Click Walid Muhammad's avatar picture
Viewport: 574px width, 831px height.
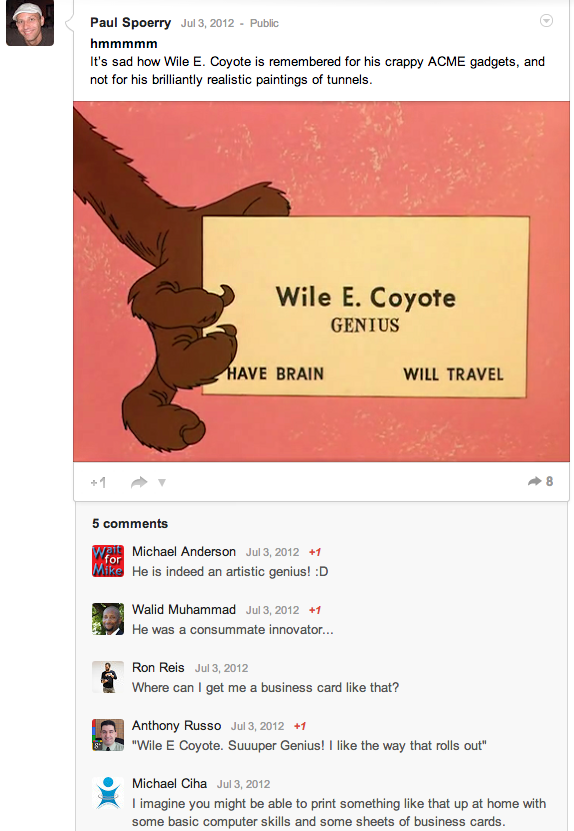tap(108, 619)
